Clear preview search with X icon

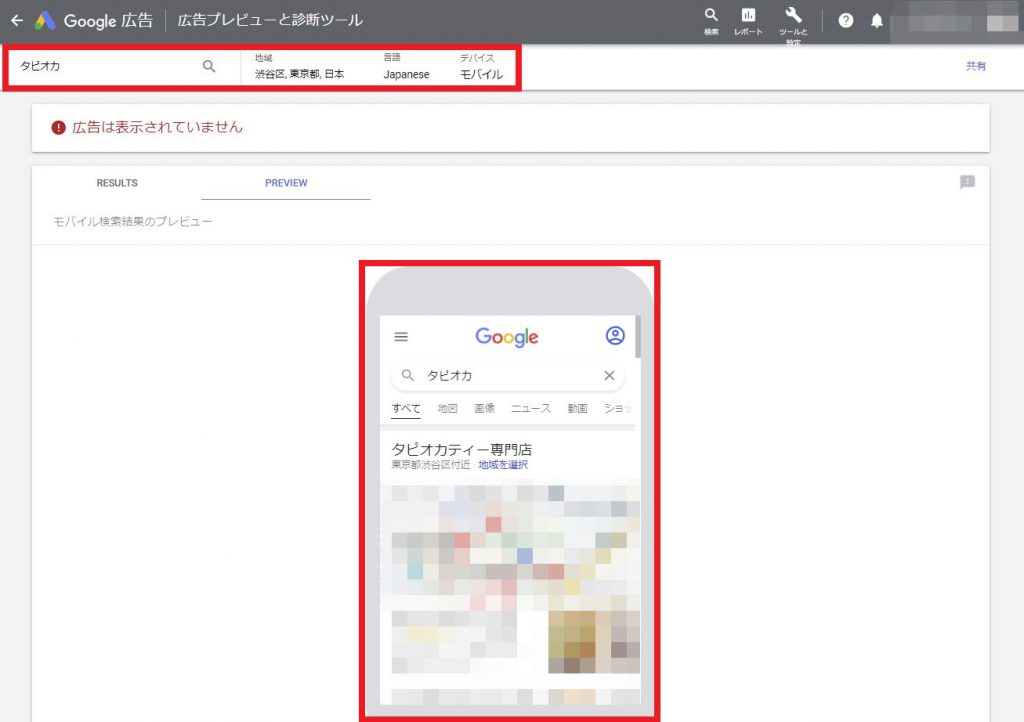click(609, 375)
